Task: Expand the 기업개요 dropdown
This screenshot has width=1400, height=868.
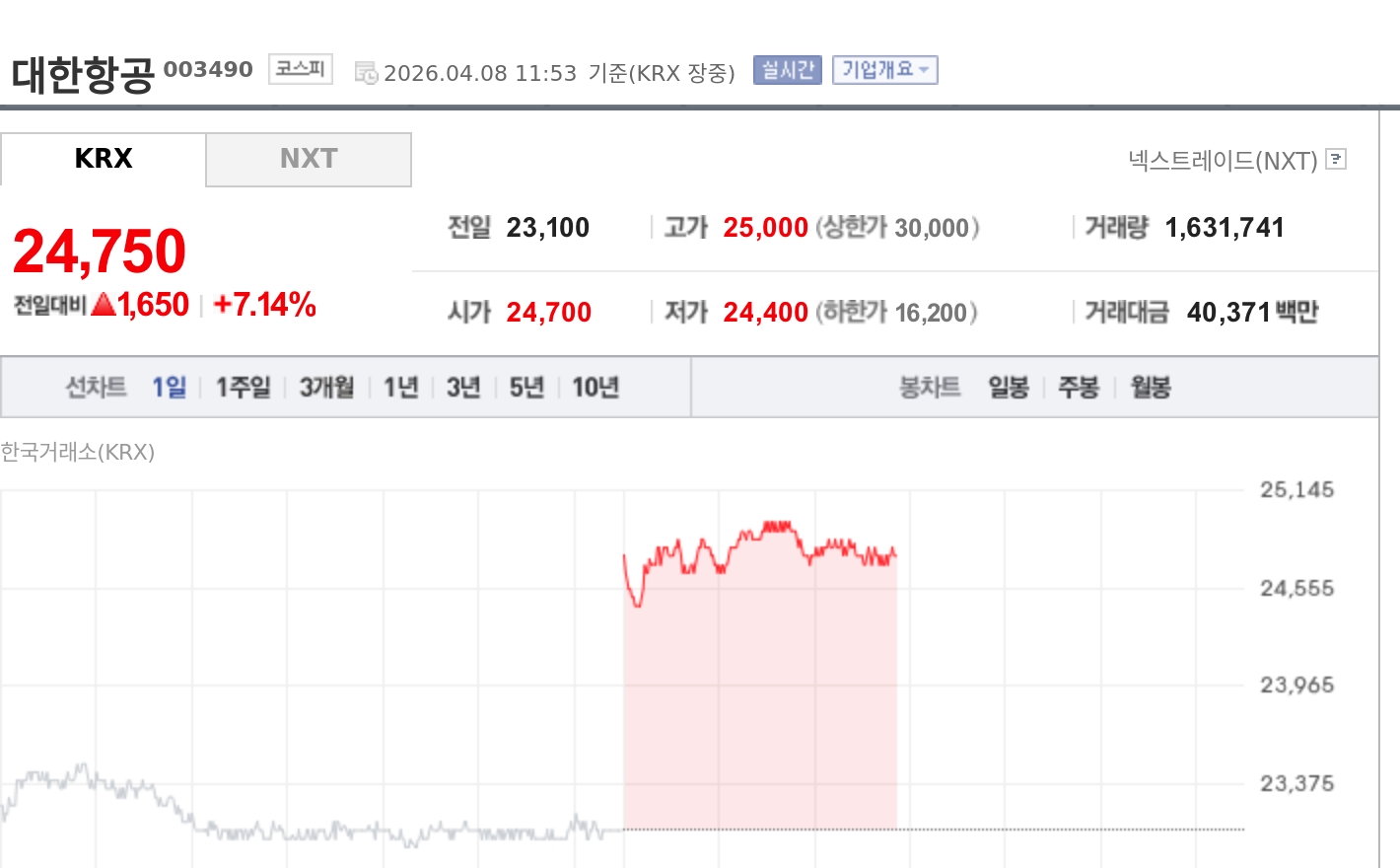Action: (x=884, y=70)
